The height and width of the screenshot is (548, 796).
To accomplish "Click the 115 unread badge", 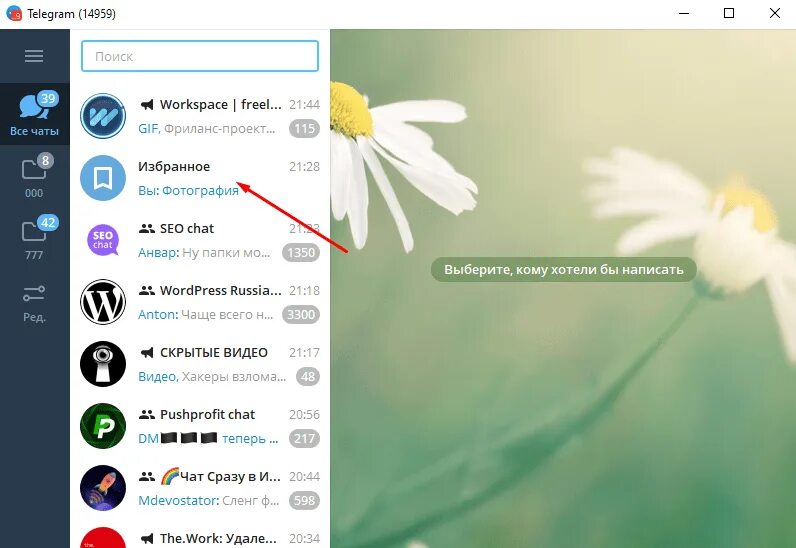I will pyautogui.click(x=304, y=128).
